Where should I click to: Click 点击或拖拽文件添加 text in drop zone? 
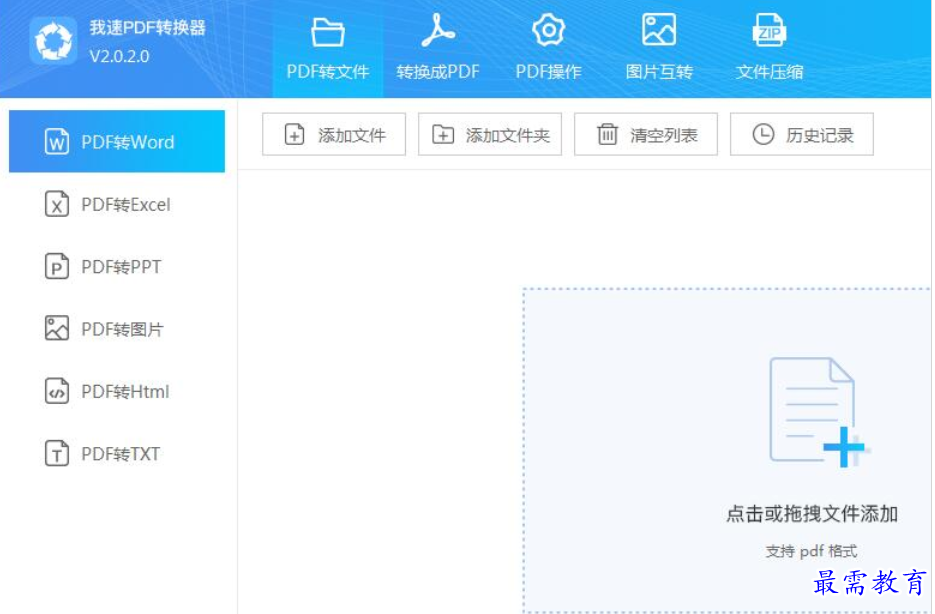pyautogui.click(x=812, y=514)
